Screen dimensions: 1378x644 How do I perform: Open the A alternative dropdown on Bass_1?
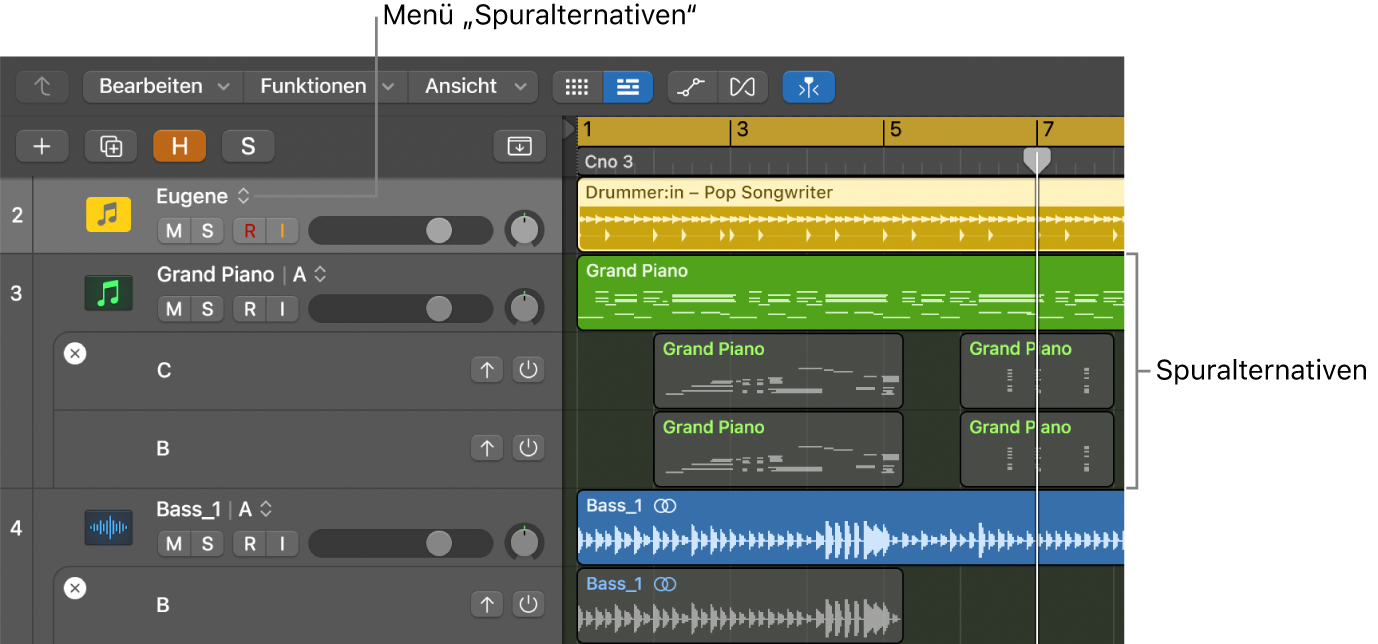point(265,508)
